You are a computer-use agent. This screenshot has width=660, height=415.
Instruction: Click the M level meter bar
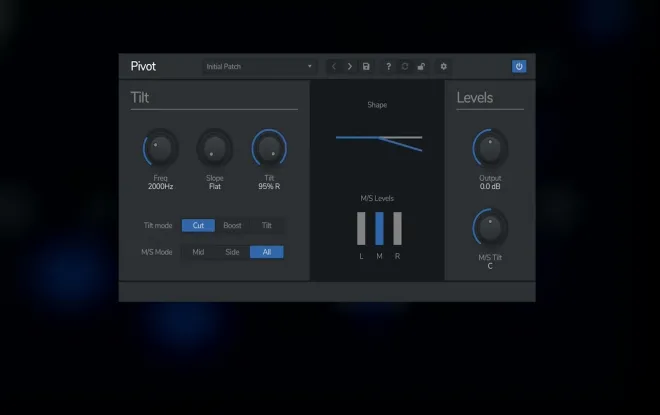(379, 228)
